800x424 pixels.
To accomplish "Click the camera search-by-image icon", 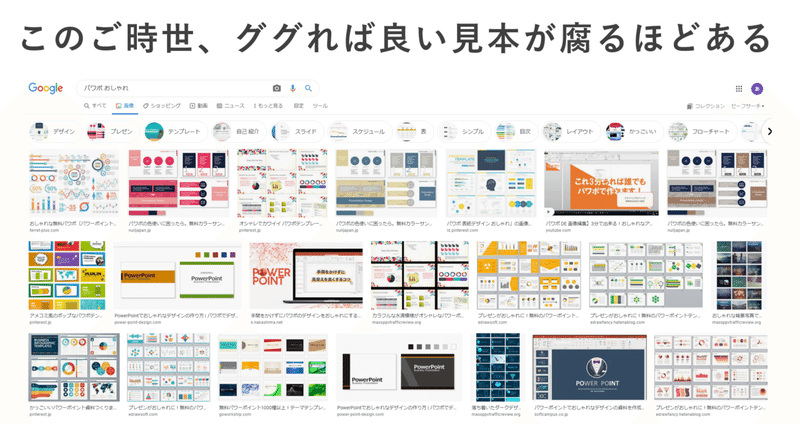I will [x=277, y=88].
